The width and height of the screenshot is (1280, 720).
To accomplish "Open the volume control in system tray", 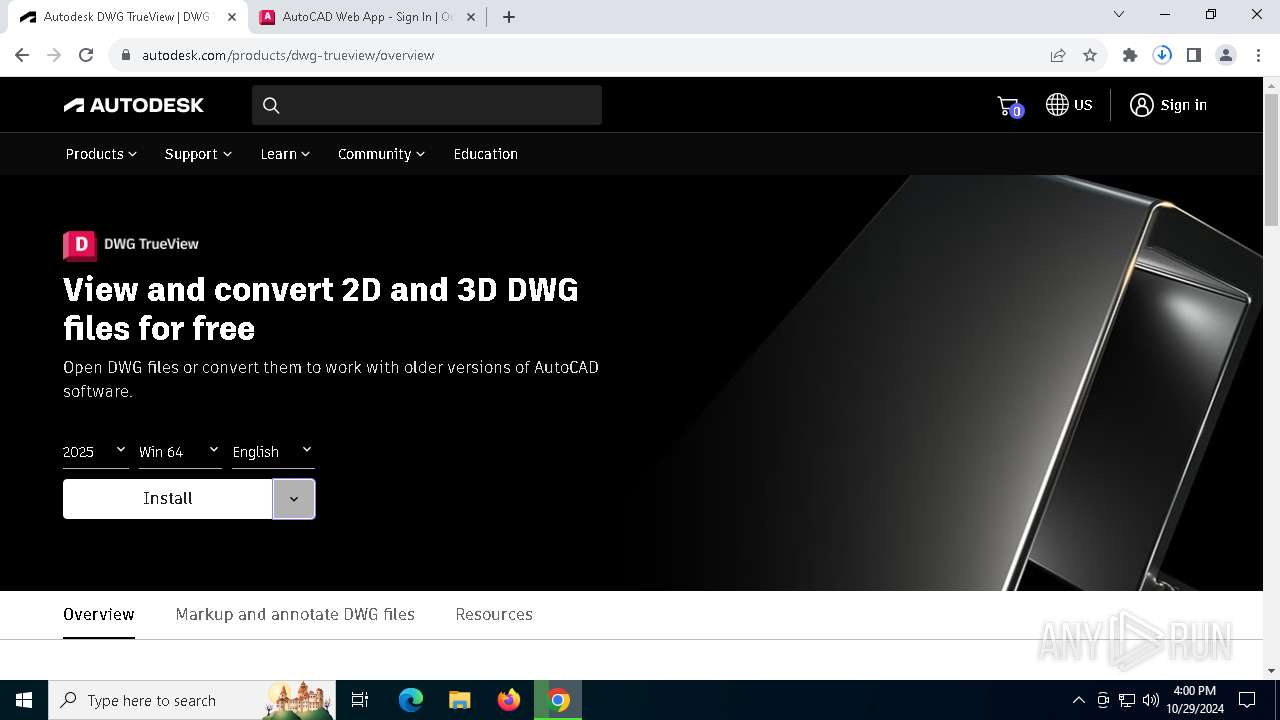I will pos(1151,700).
